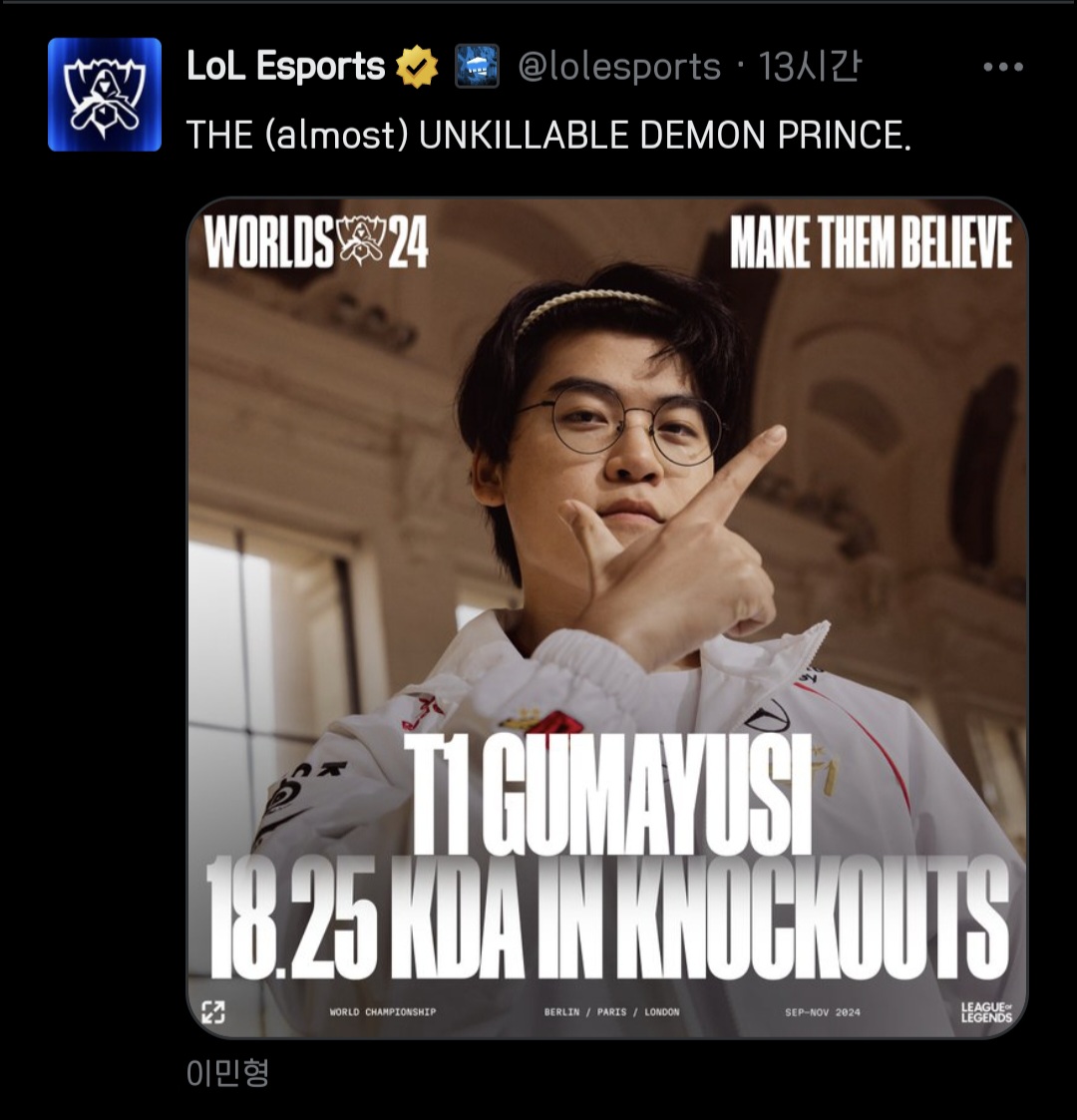Click the gold verified checkmark badge

click(417, 67)
